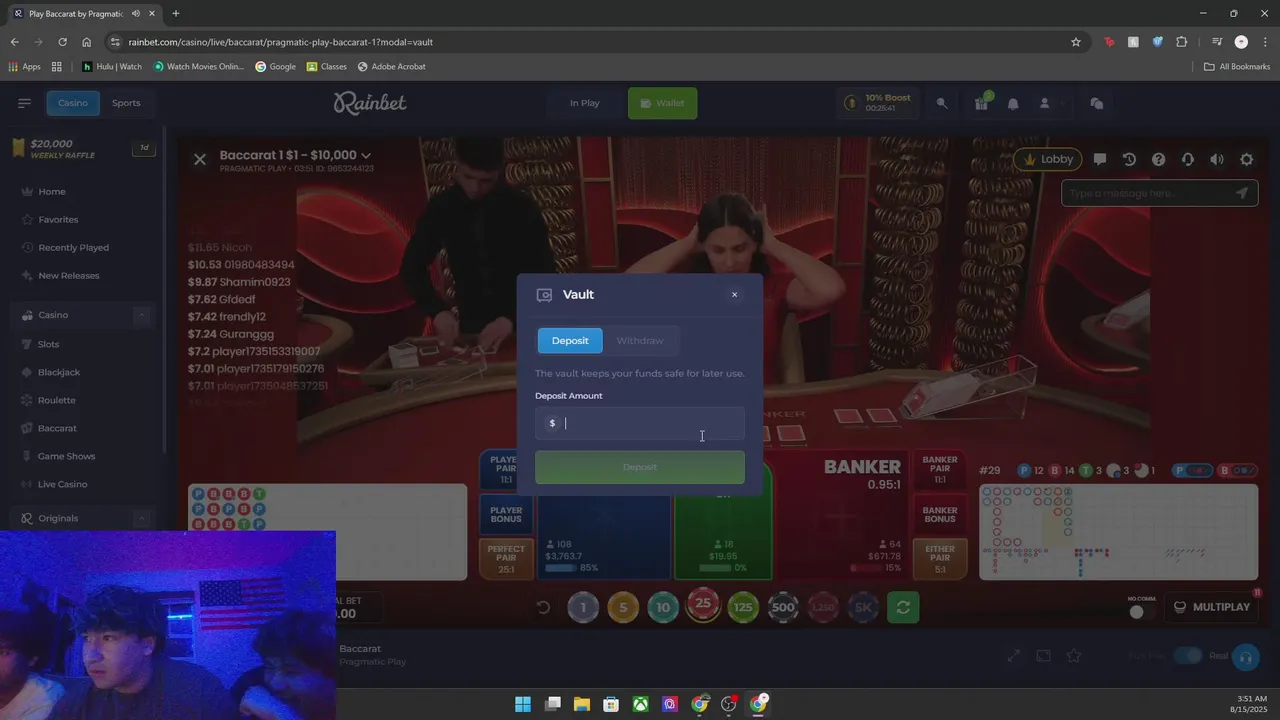Open Xbox app in taskbar
This screenshot has width=1280, height=720.
640,704
